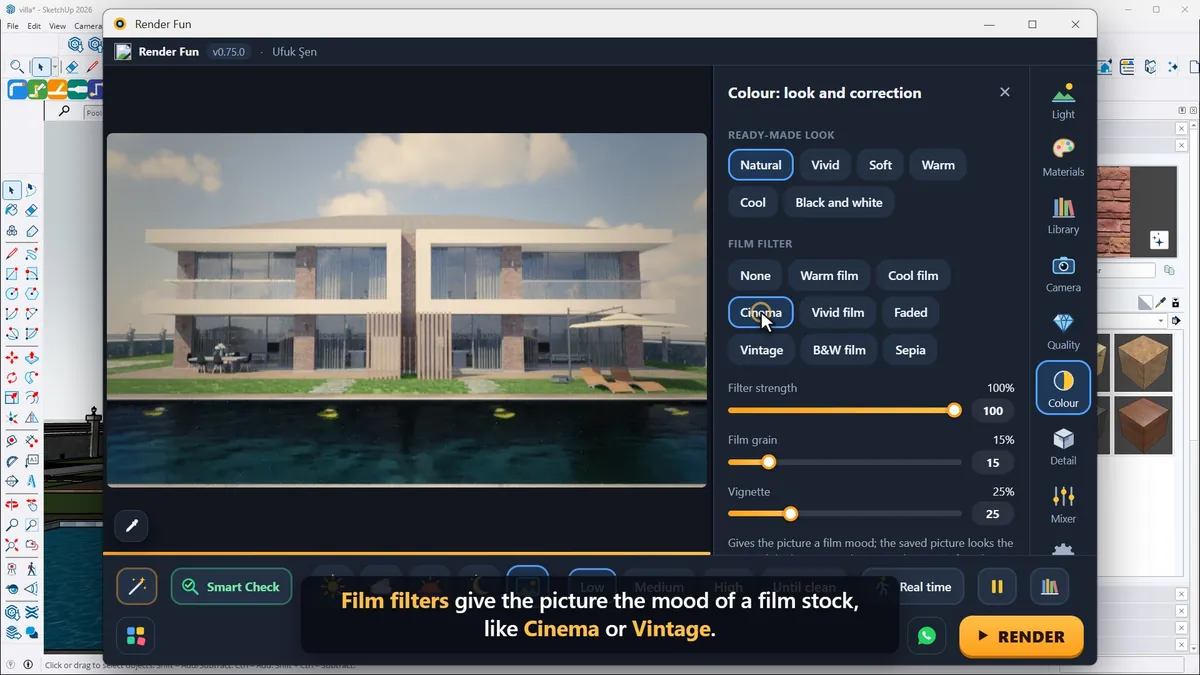The width and height of the screenshot is (1200, 675).
Task: Select the red-brown wood material thumbnail in SketchUp
Action: (1144, 425)
